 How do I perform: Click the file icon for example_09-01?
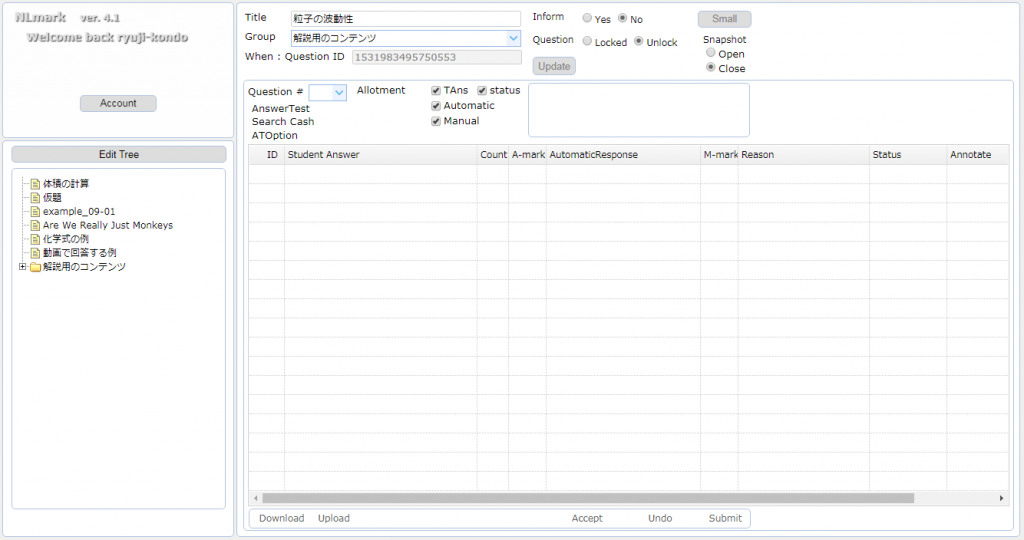pos(35,212)
